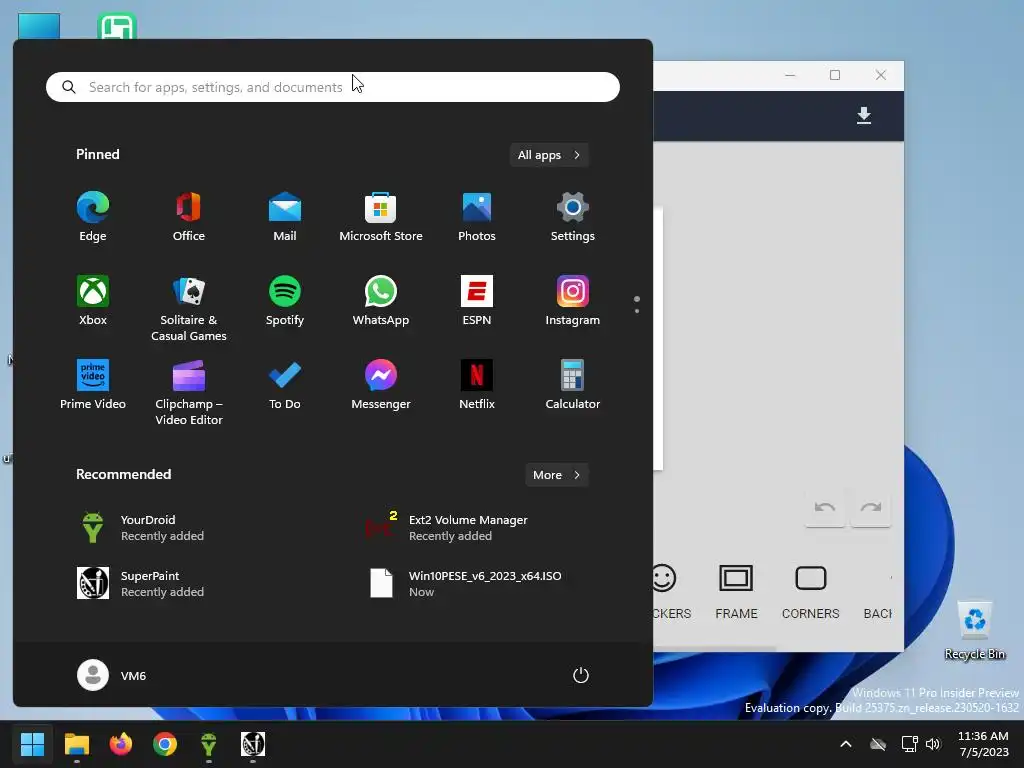Open Settings from pinned apps
The image size is (1024, 768).
573,217
